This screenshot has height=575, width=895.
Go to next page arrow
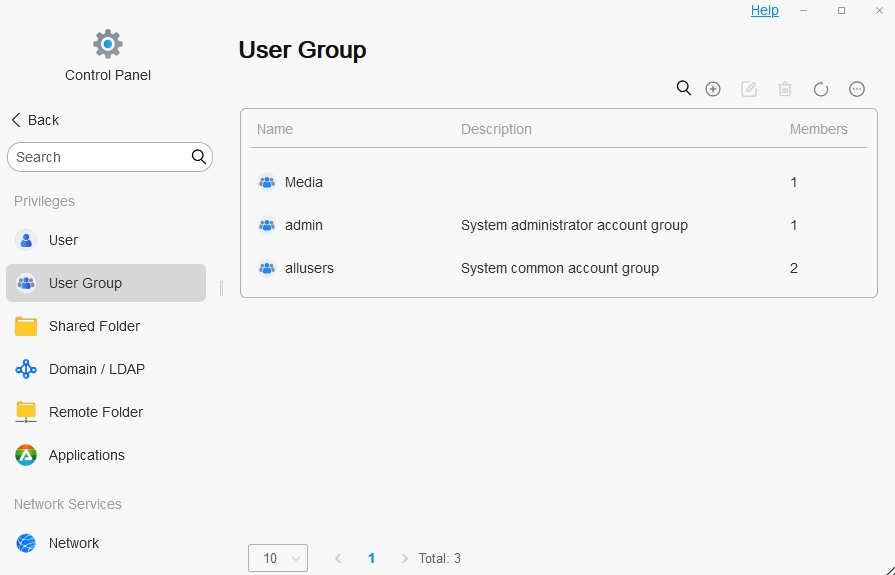[x=404, y=558]
